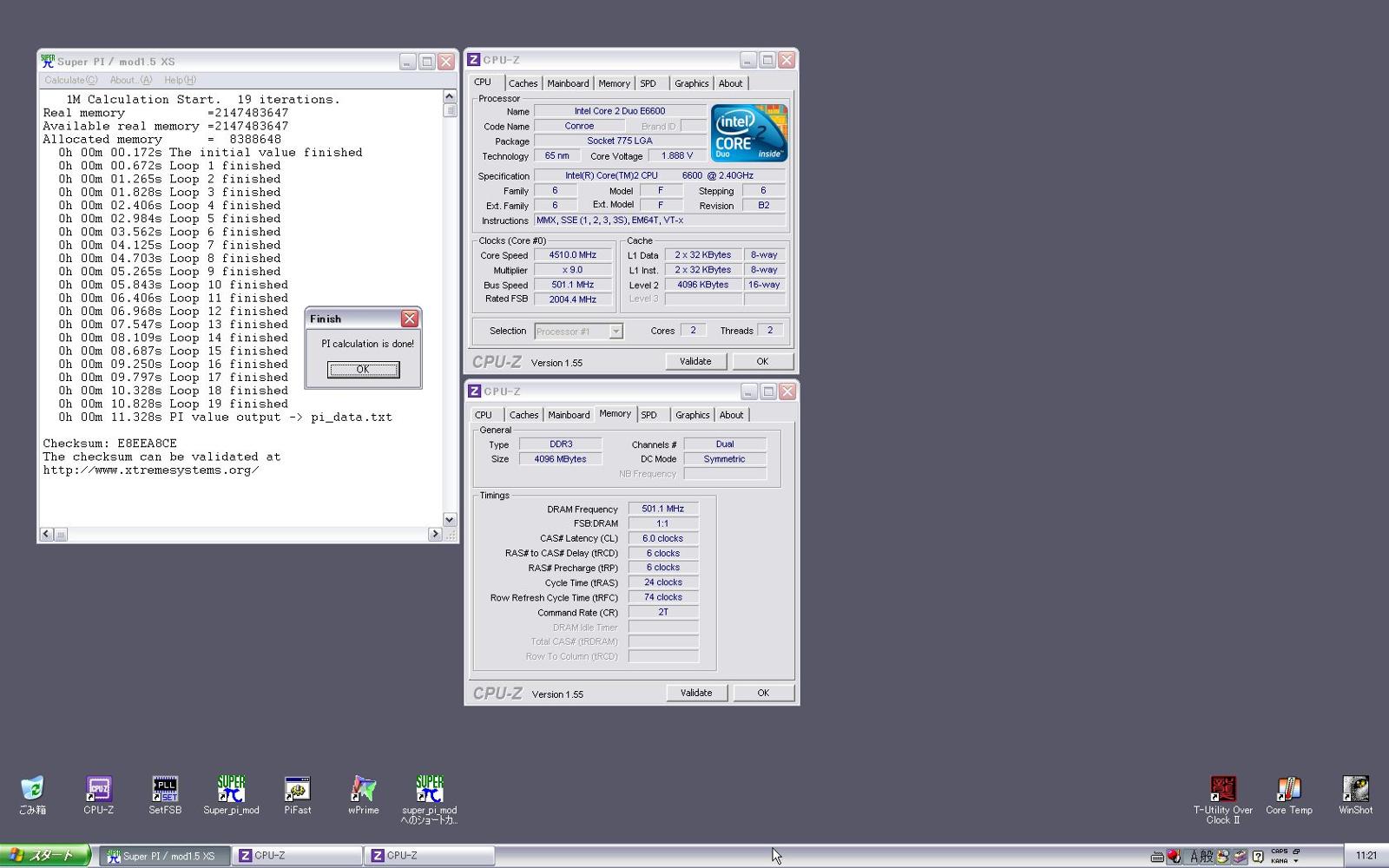Click the Super PI vertical scrollbar down arrow
Image resolution: width=1389 pixels, height=868 pixels.
450,519
